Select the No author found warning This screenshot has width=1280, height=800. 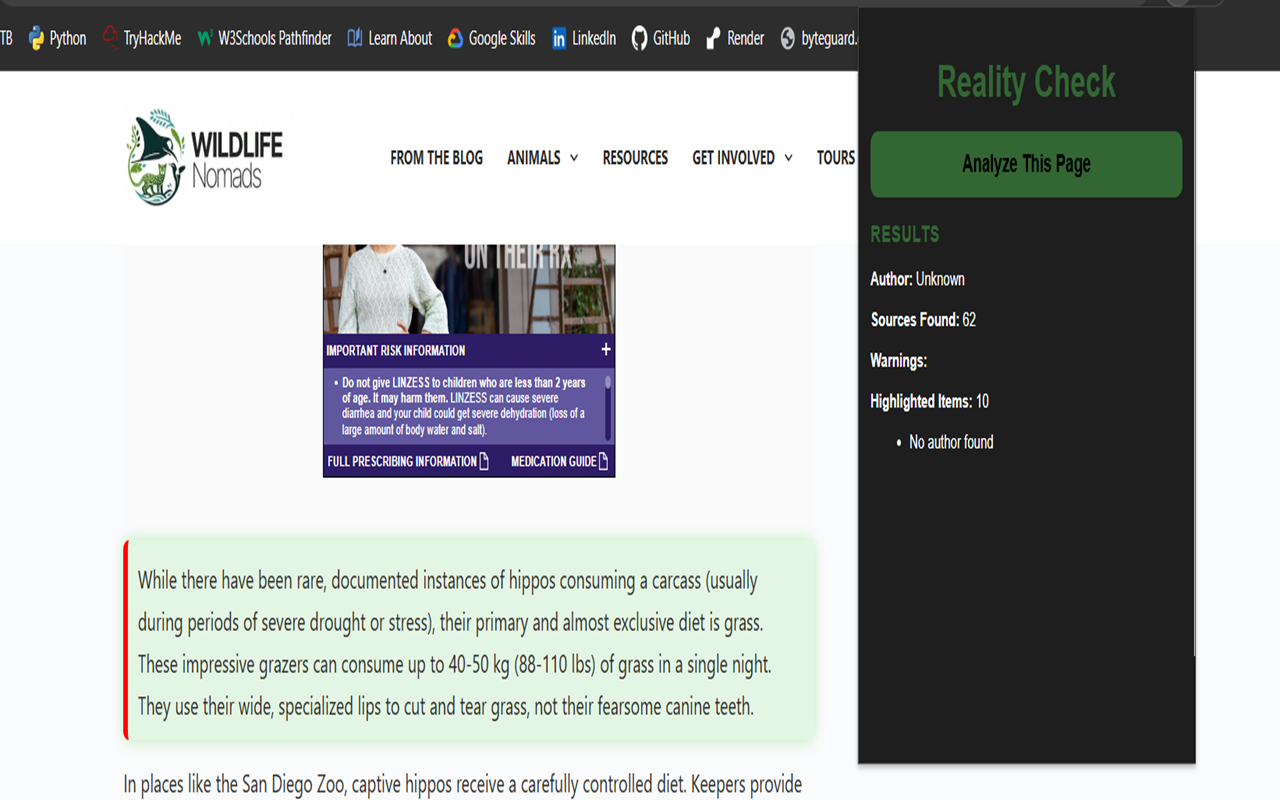[x=951, y=442]
